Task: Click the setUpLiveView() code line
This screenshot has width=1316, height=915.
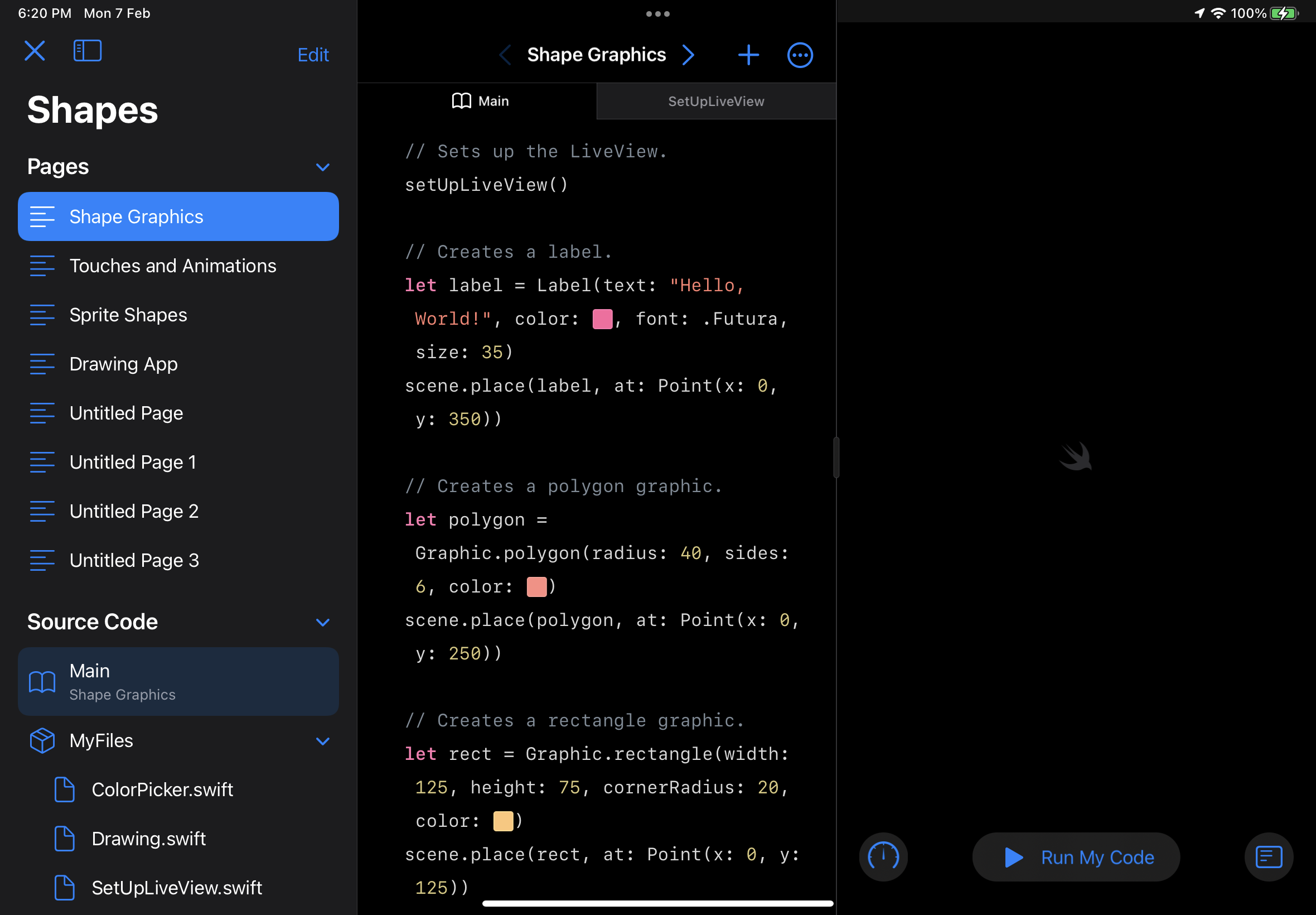Action: click(x=486, y=185)
